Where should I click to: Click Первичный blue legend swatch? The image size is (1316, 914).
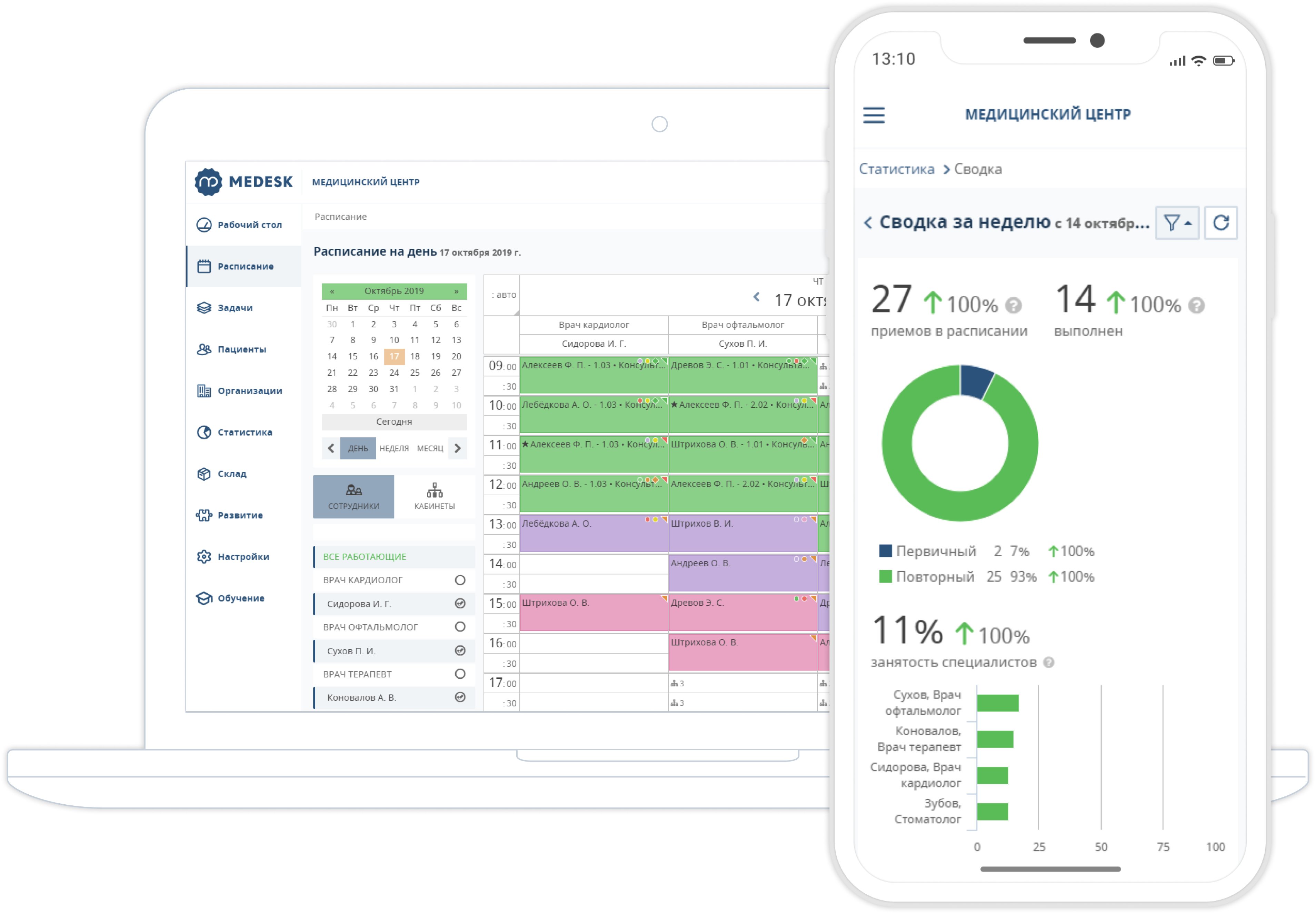885,551
